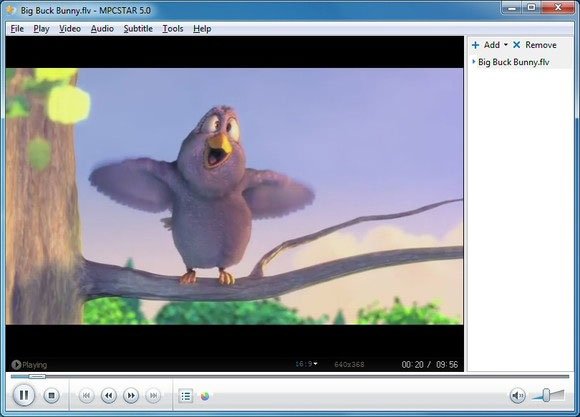The height and width of the screenshot is (417, 580).
Task: Click the Playing status icon
Action: click(16, 365)
